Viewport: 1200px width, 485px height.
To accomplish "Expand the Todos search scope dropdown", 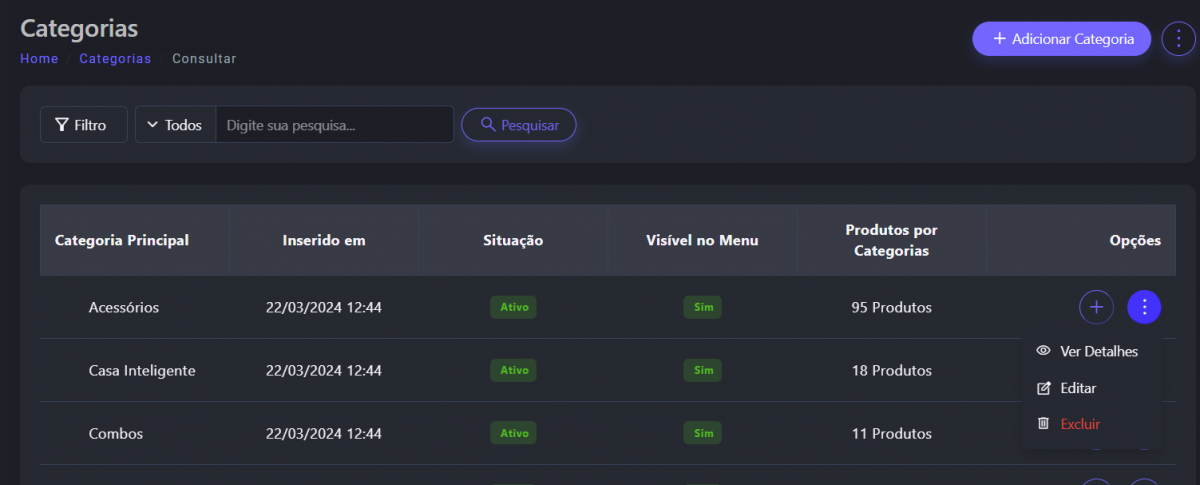I will tap(175, 125).
